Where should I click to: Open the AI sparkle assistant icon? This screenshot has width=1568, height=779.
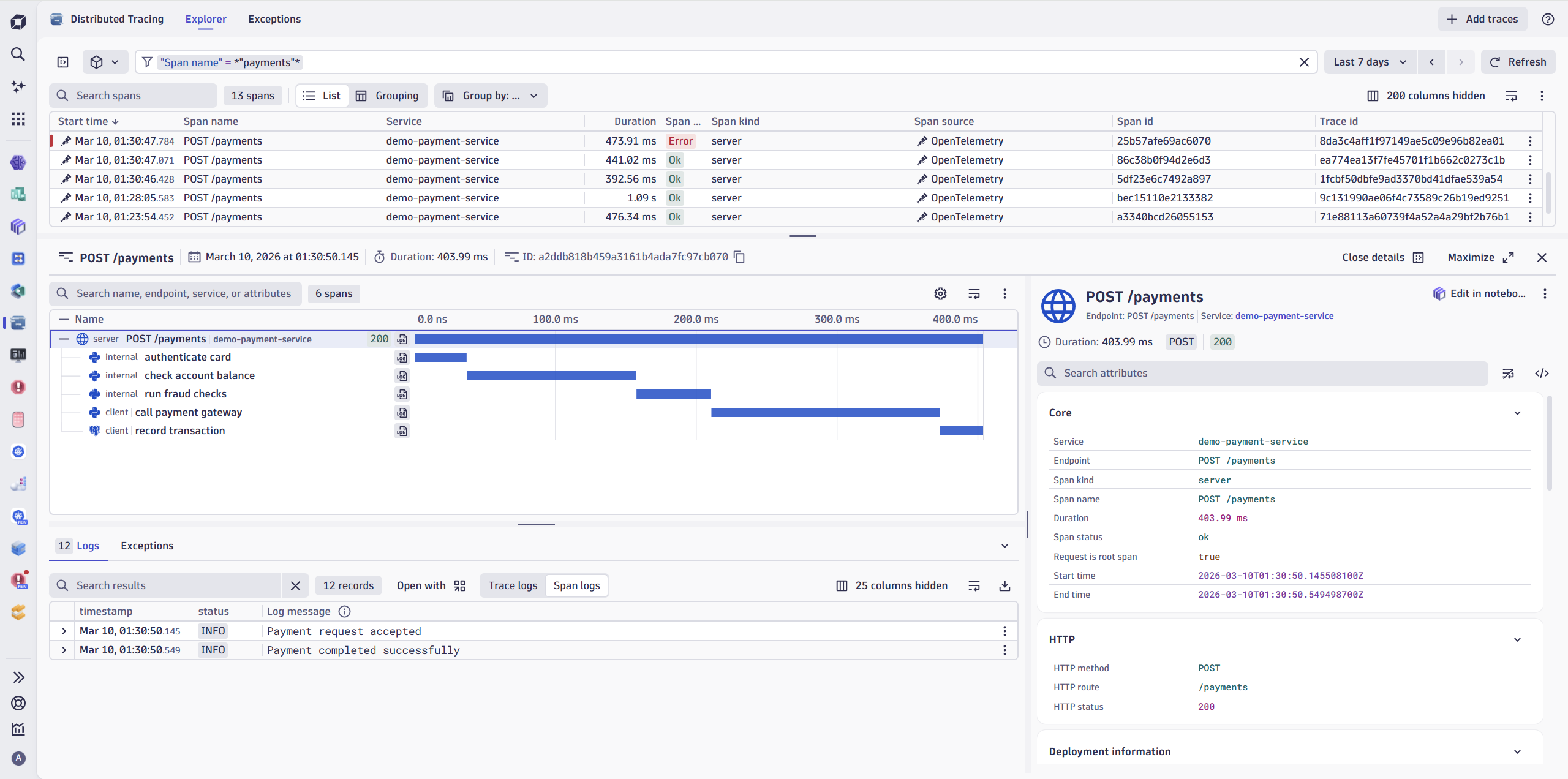[18, 86]
